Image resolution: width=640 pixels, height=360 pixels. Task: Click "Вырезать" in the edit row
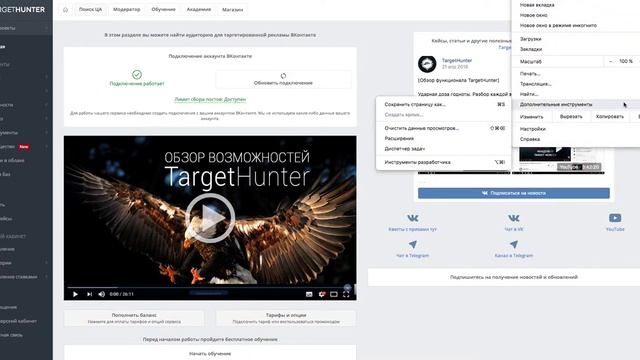(571, 117)
